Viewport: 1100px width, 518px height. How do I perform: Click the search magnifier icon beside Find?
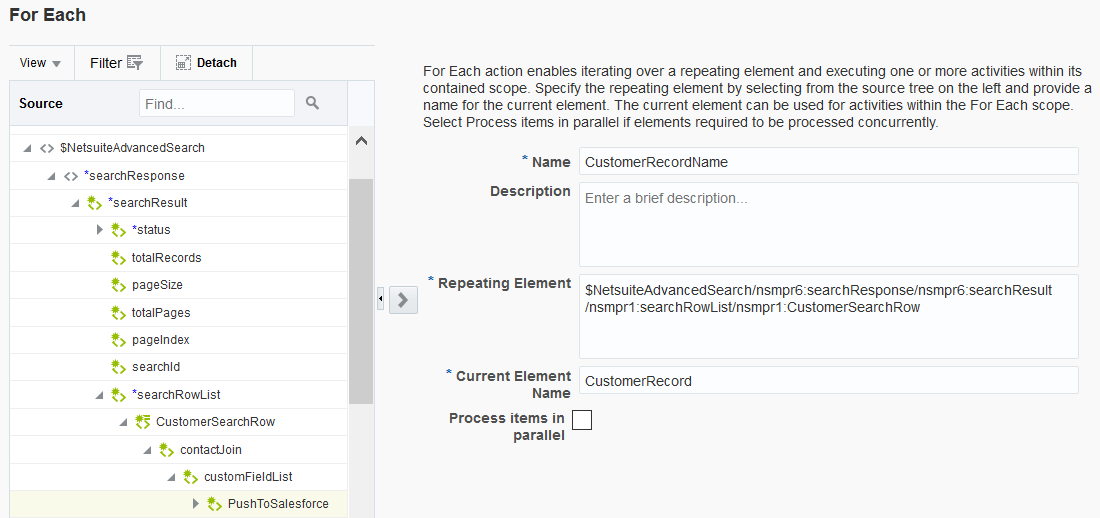[312, 103]
